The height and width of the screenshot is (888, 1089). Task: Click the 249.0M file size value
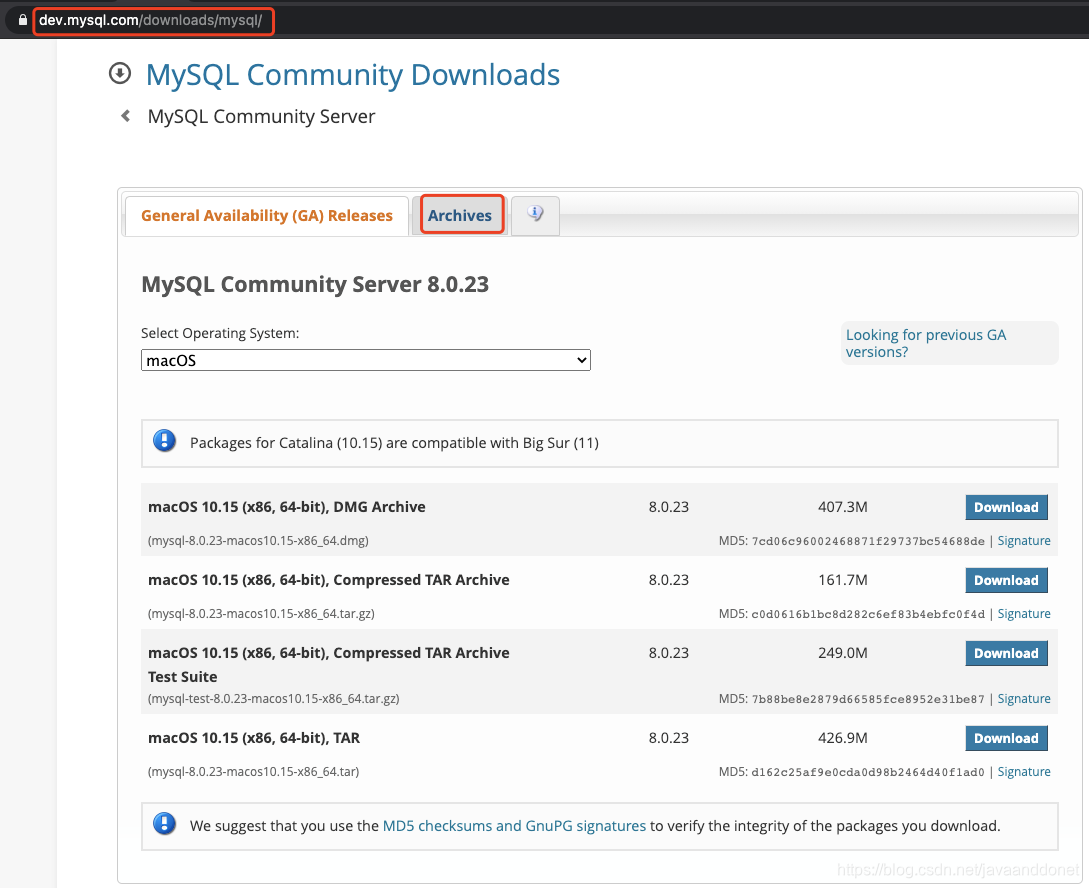[842, 653]
